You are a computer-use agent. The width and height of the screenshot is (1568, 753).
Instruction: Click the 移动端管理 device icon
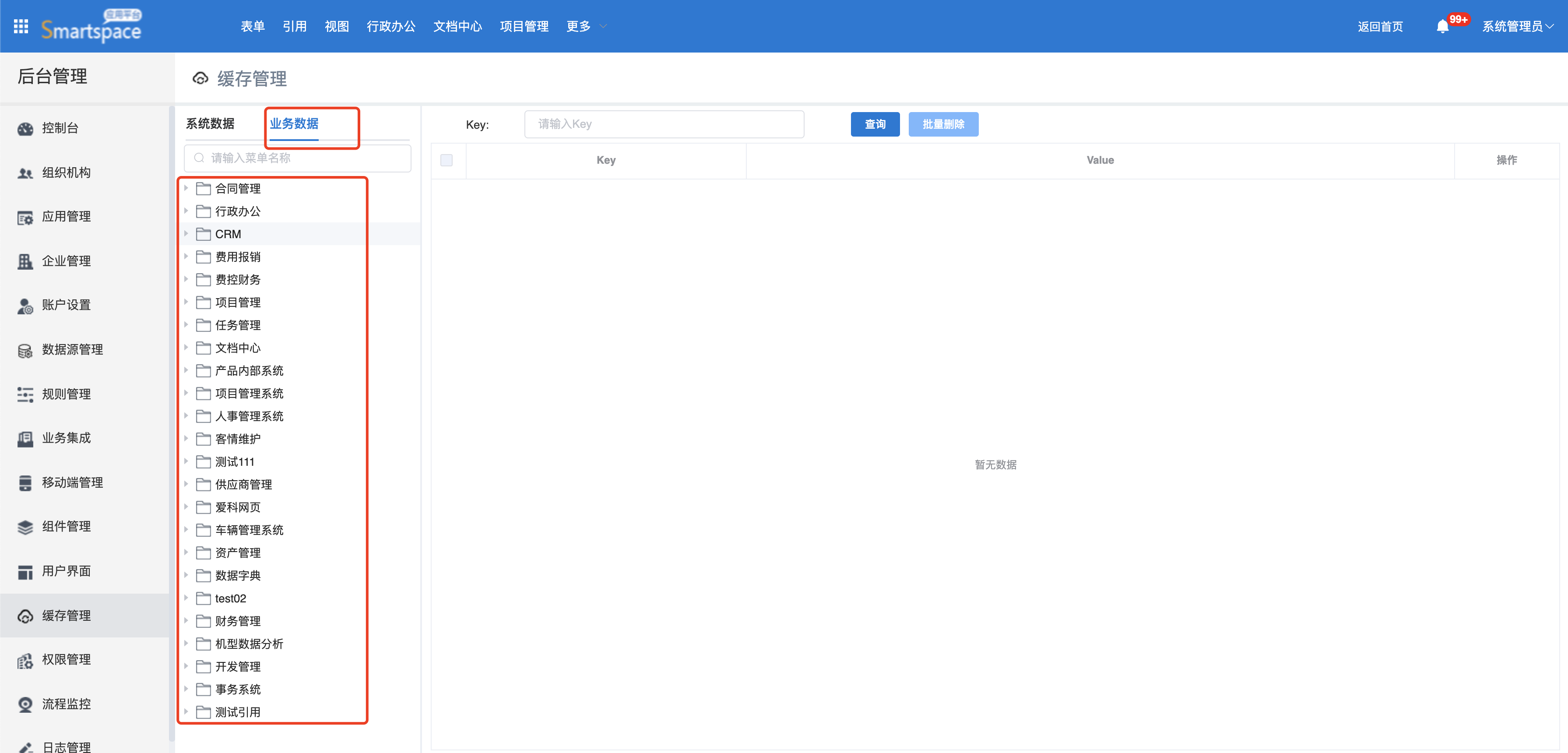coord(25,483)
